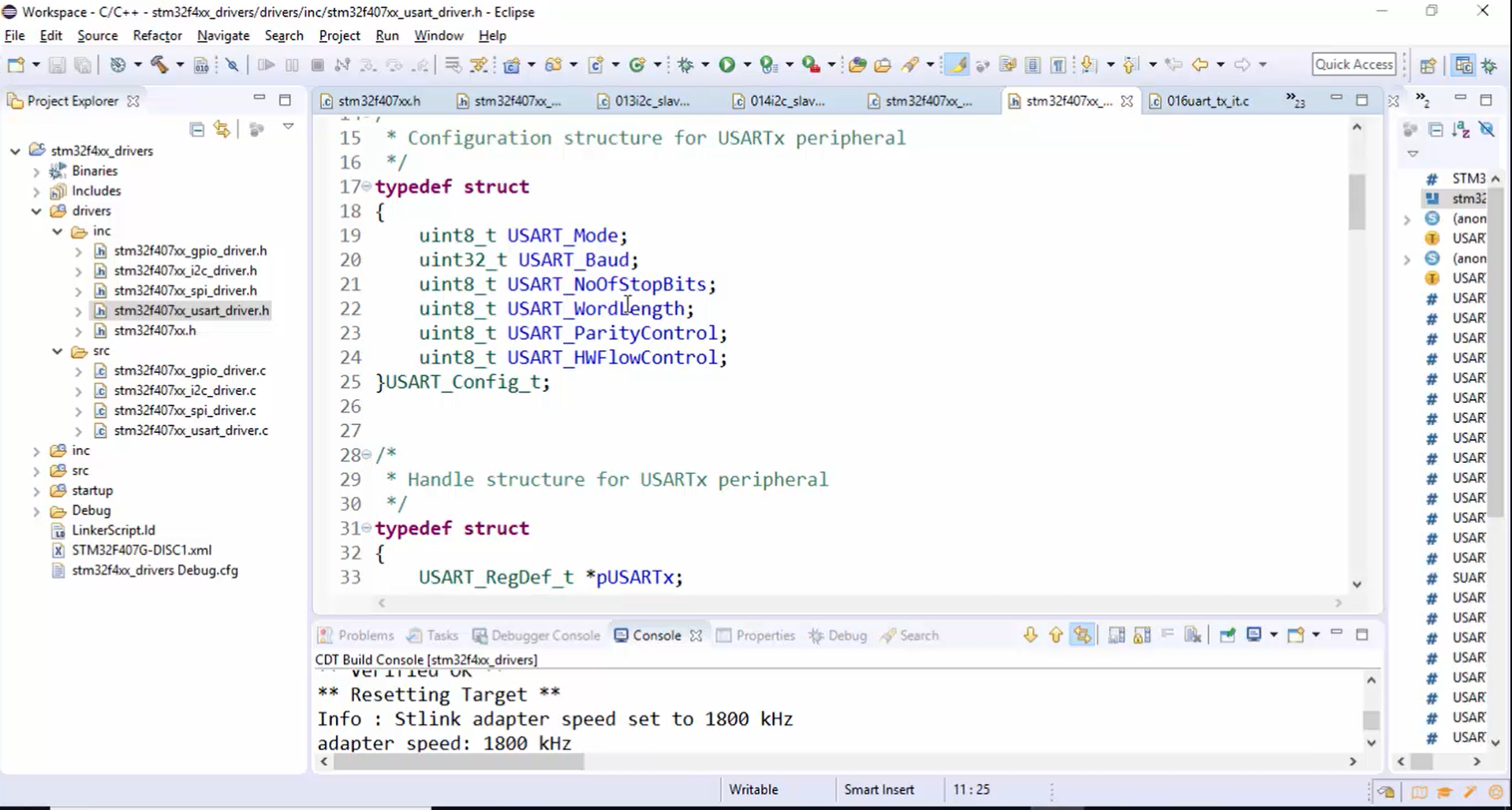Click console horizontal scrollbar thumb
Image resolution: width=1512 pixels, height=810 pixels.
click(458, 761)
